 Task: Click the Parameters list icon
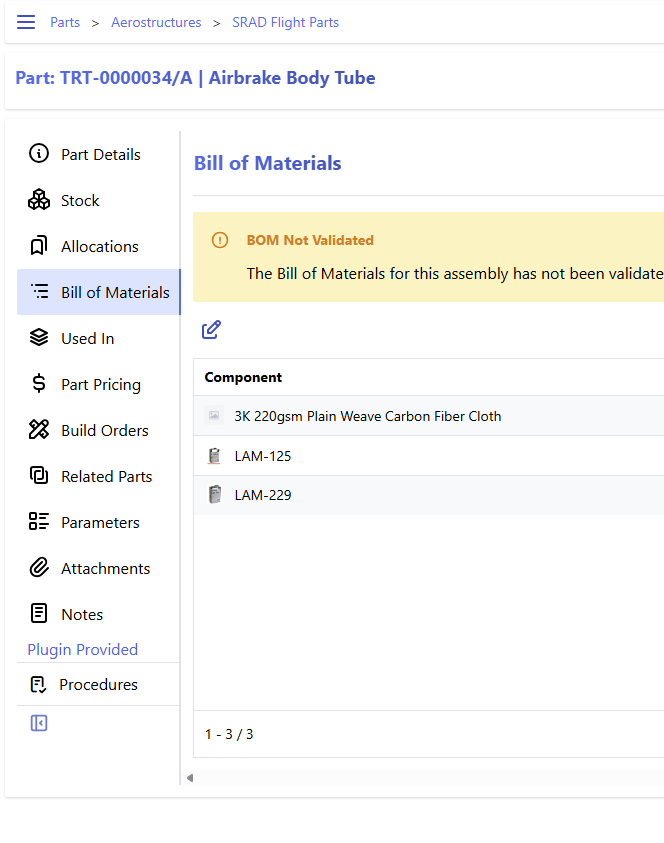(x=39, y=521)
